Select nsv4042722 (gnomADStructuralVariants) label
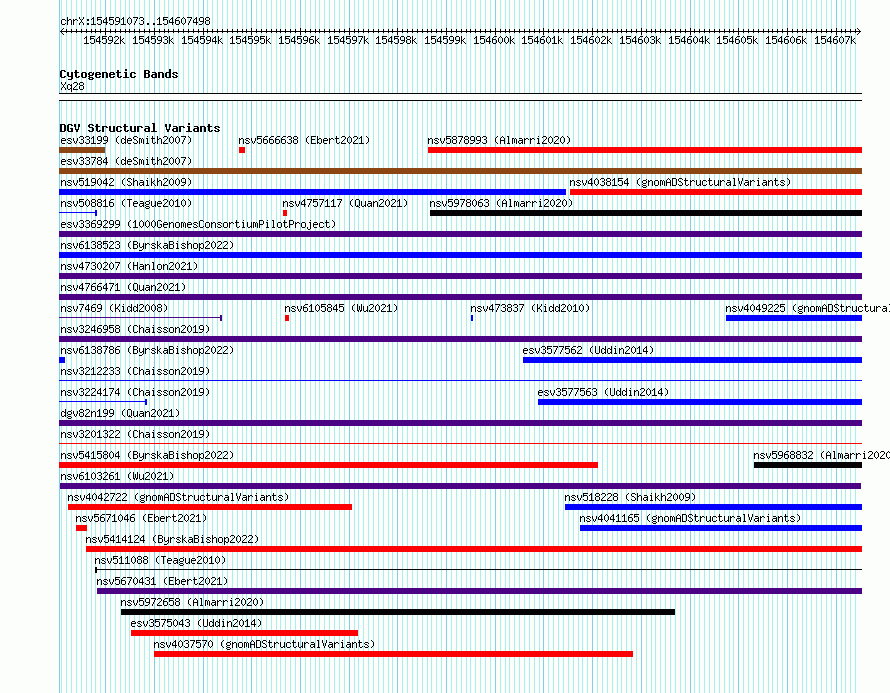Screen dimensions: 890x693 pos(178,497)
